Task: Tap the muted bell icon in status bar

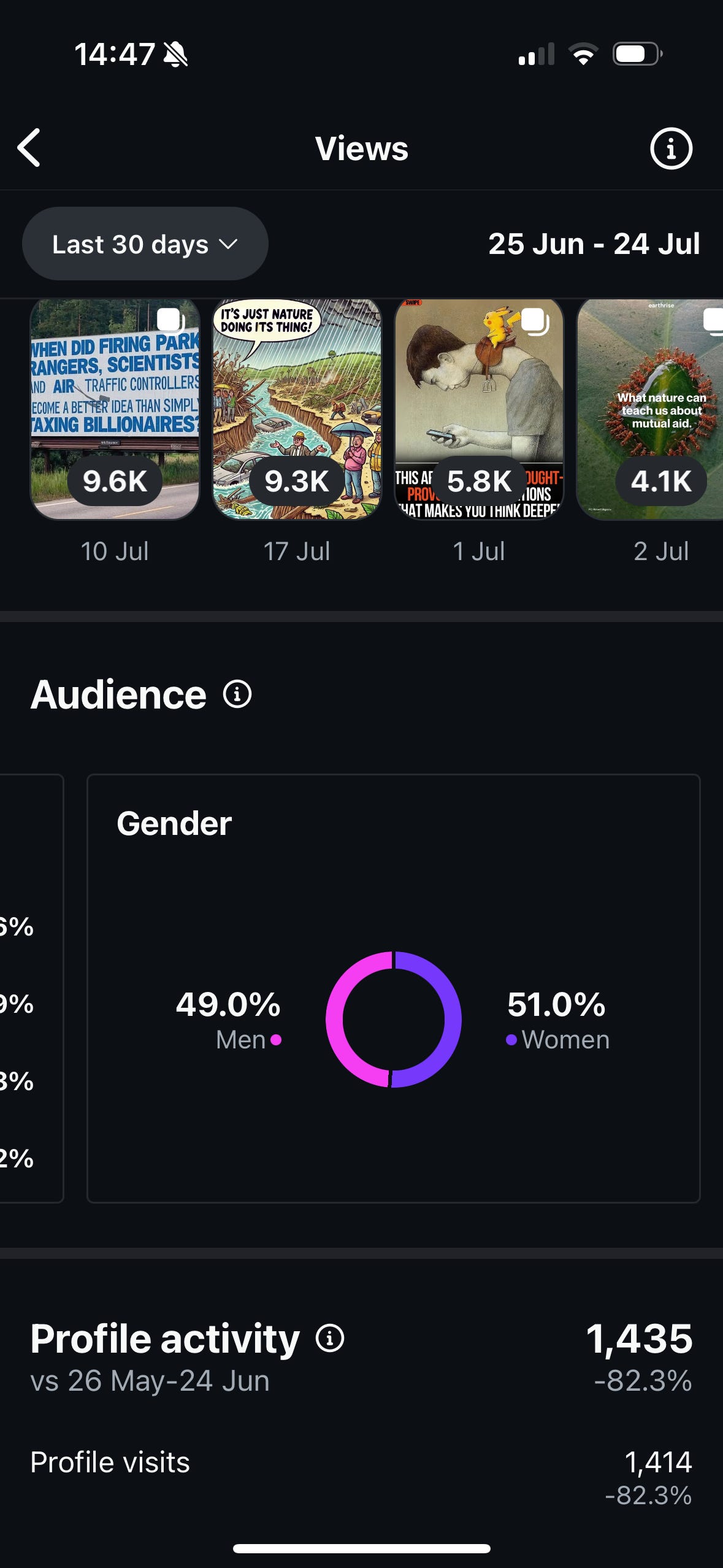Action: coord(175,55)
